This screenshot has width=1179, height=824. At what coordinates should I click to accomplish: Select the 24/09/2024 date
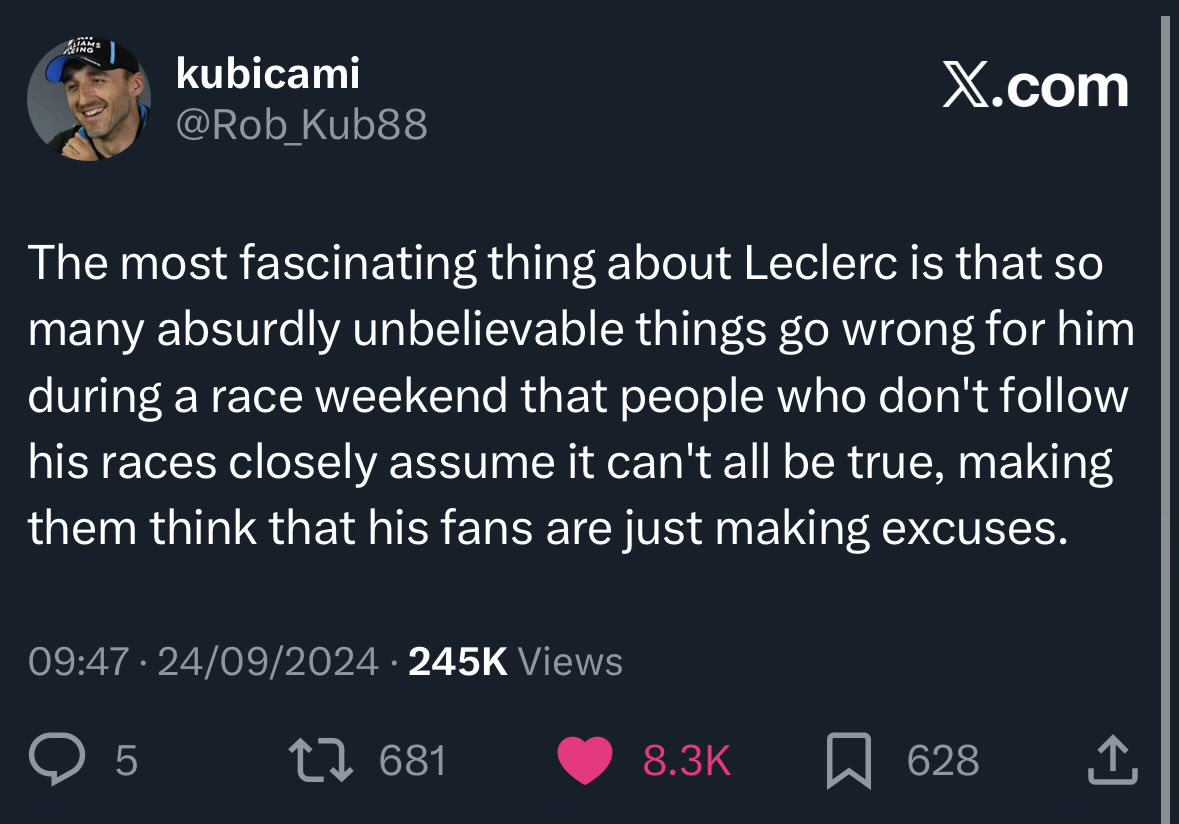coord(268,662)
